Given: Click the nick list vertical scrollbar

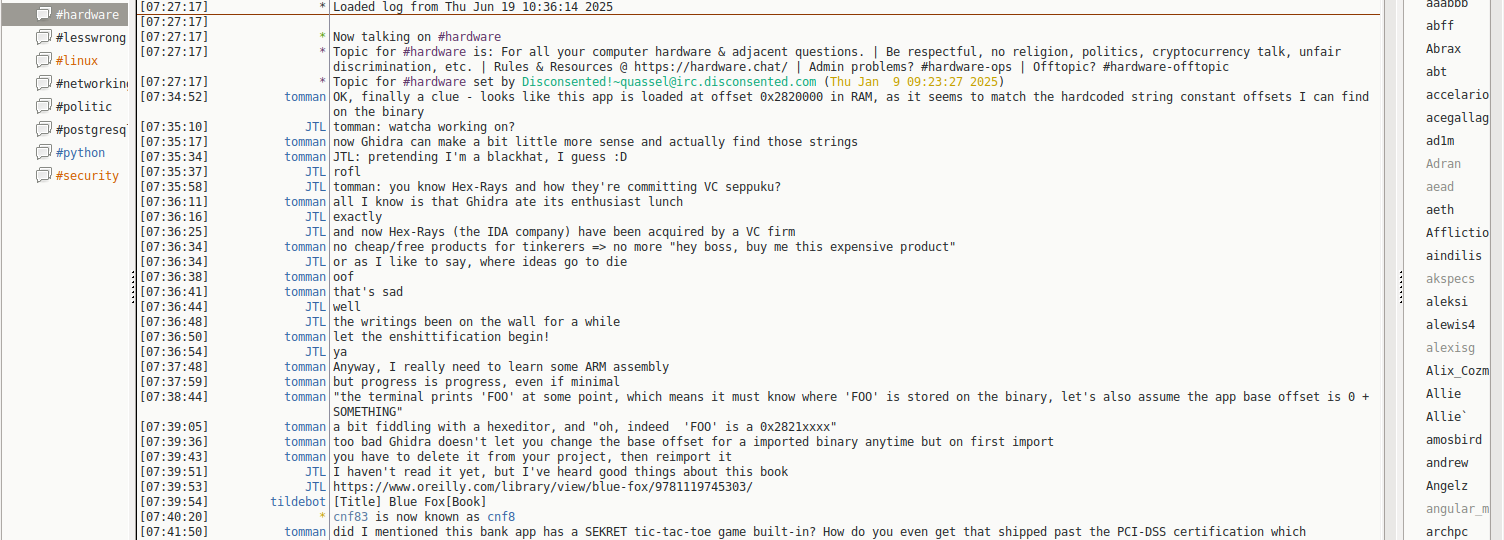Looking at the screenshot, I should (1497, 270).
